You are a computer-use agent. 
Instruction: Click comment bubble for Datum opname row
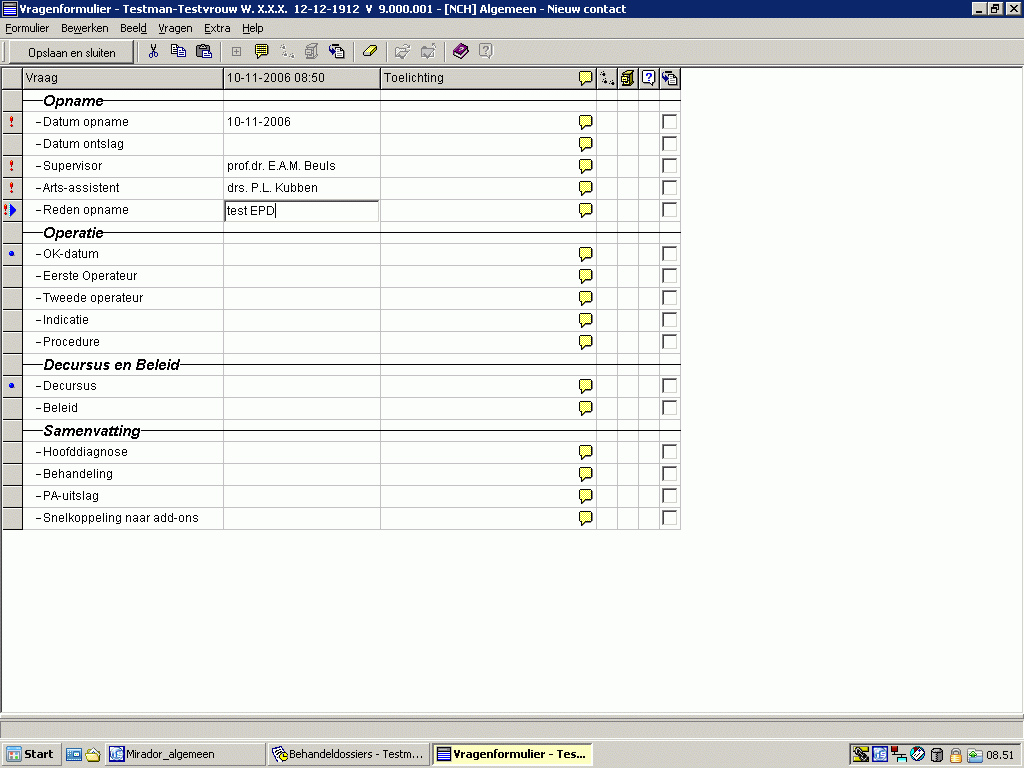point(586,122)
